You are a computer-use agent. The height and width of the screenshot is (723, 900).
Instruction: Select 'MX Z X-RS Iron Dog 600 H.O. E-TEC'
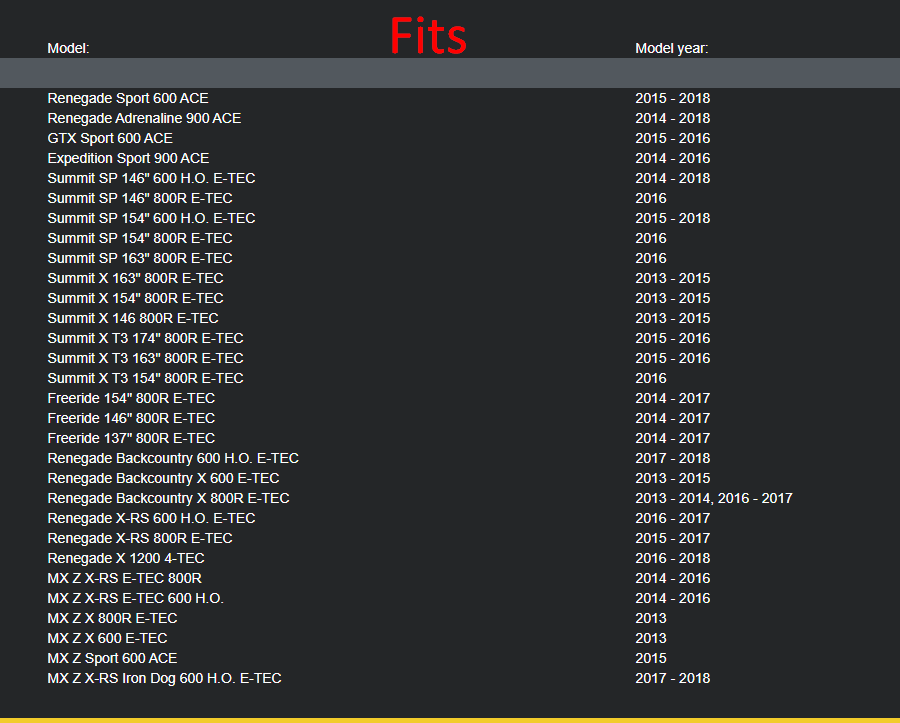[165, 679]
